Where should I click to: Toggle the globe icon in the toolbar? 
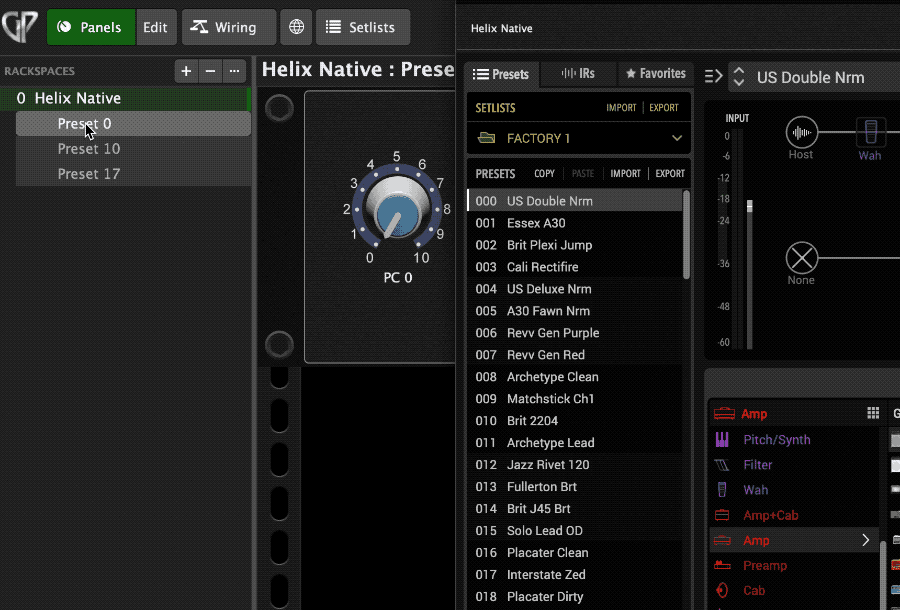(295, 27)
